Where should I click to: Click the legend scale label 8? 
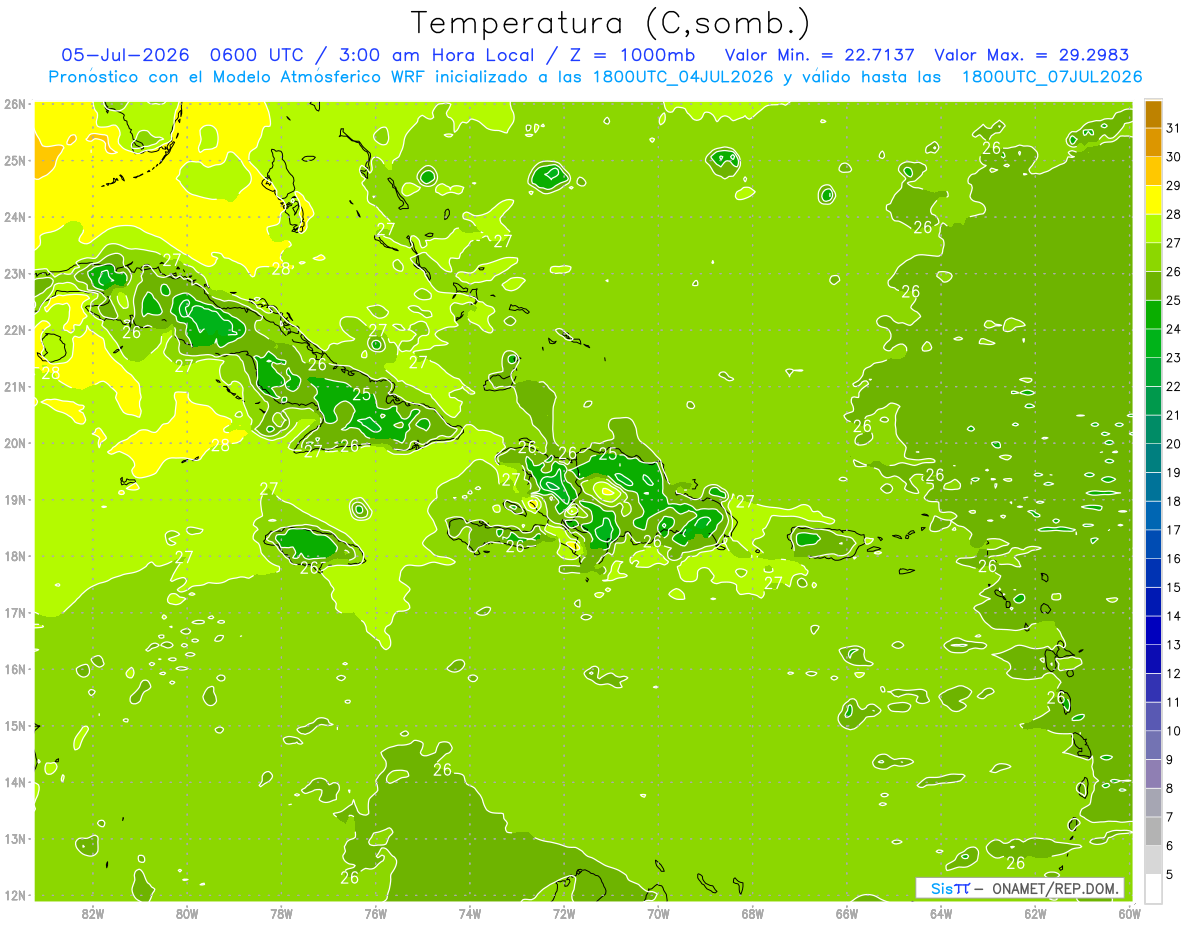coord(1170,788)
